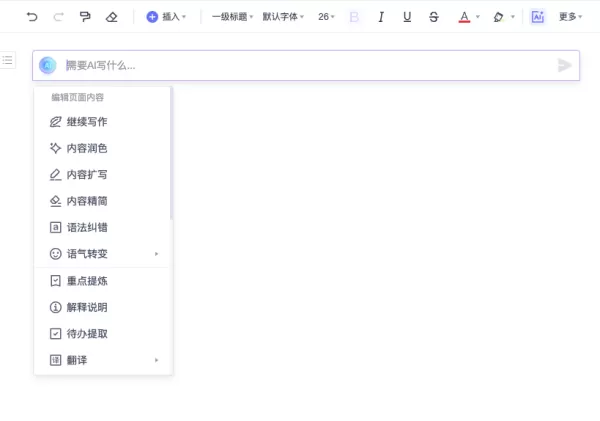Click the 翻译 translate icon
600x421 pixels.
55,360
